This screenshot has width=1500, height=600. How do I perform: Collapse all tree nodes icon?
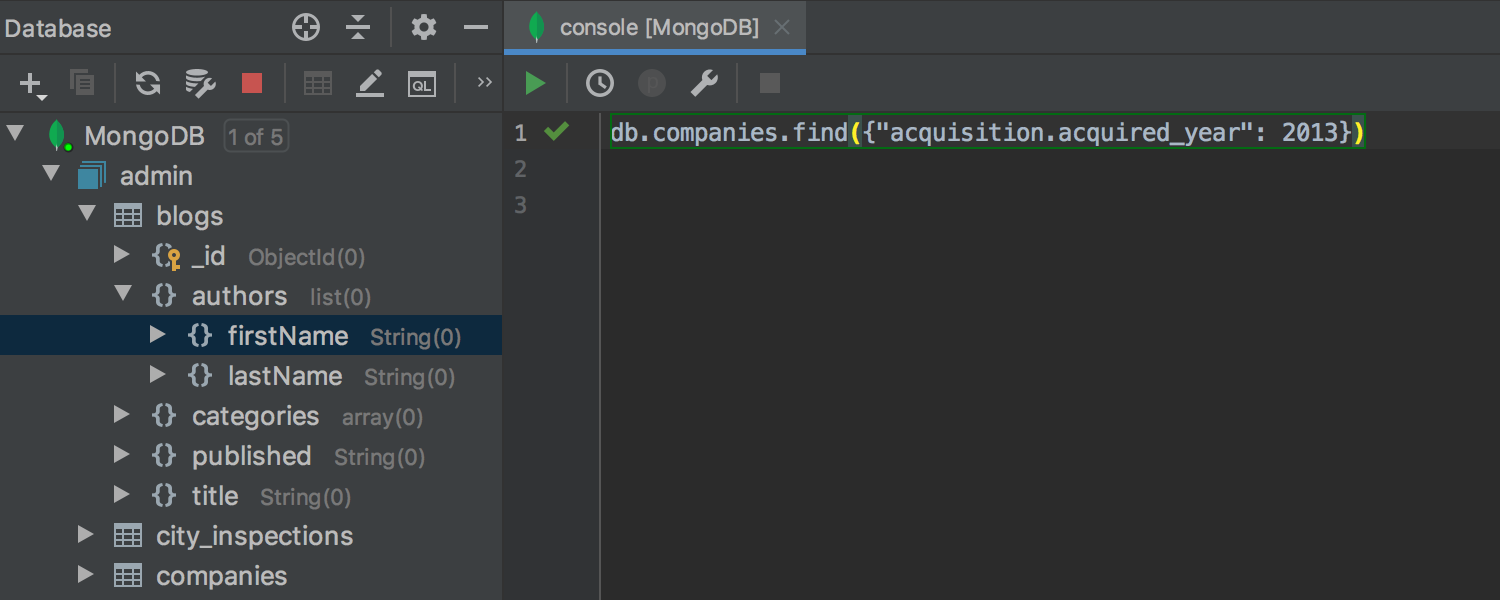(358, 27)
